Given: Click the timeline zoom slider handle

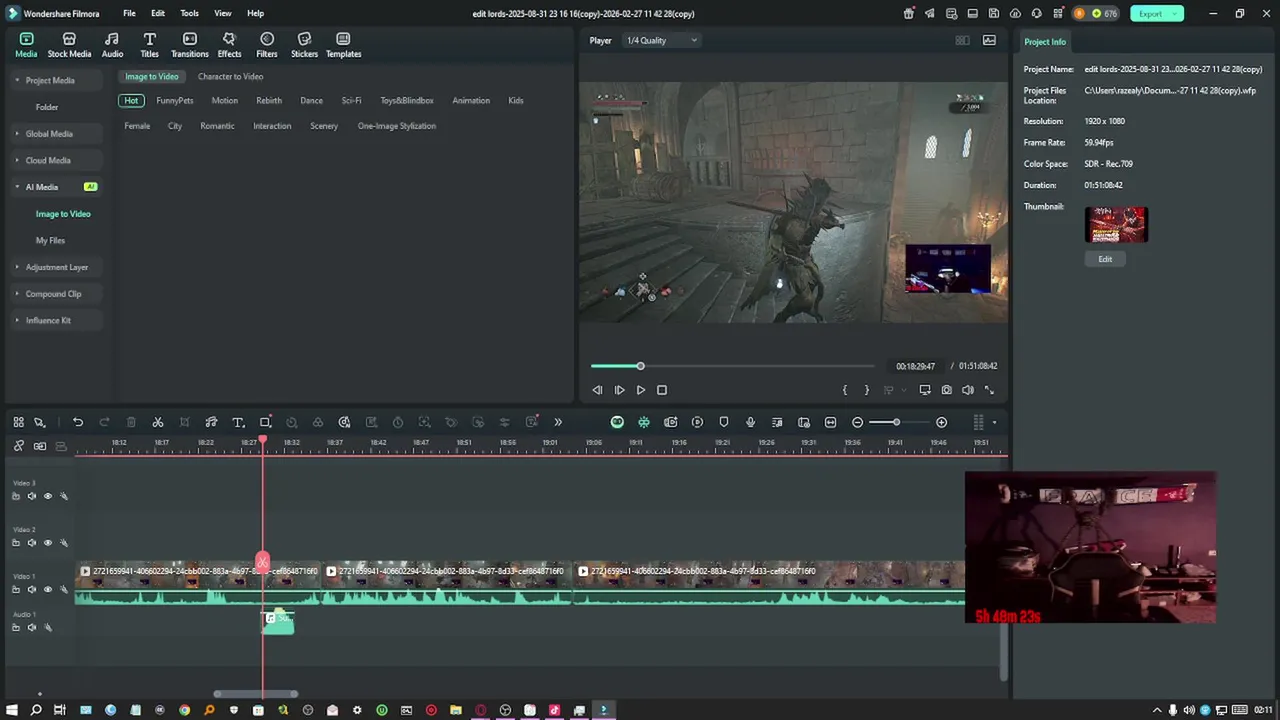Looking at the screenshot, I should [896, 422].
